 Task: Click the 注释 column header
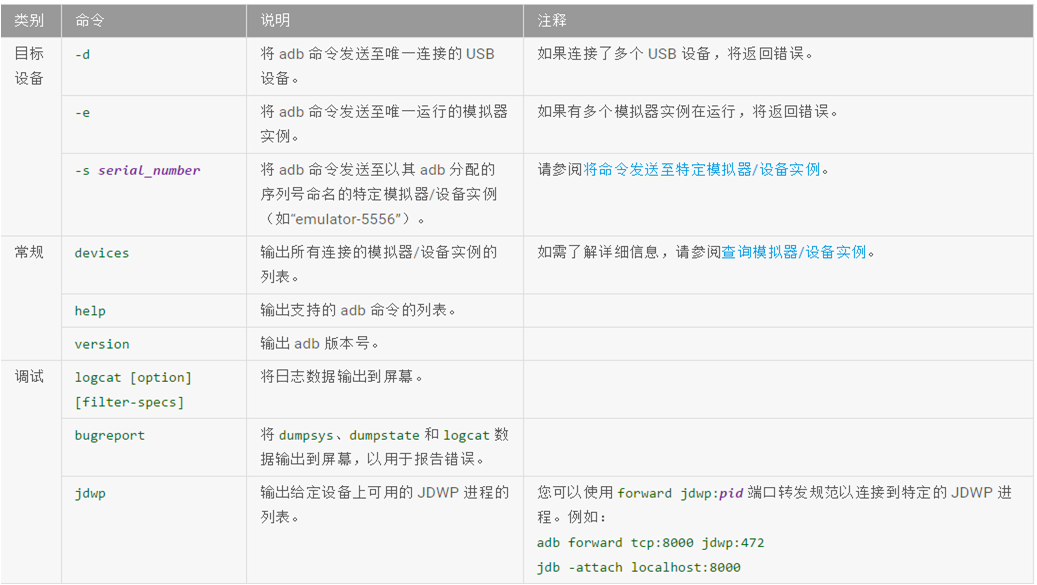548,20
